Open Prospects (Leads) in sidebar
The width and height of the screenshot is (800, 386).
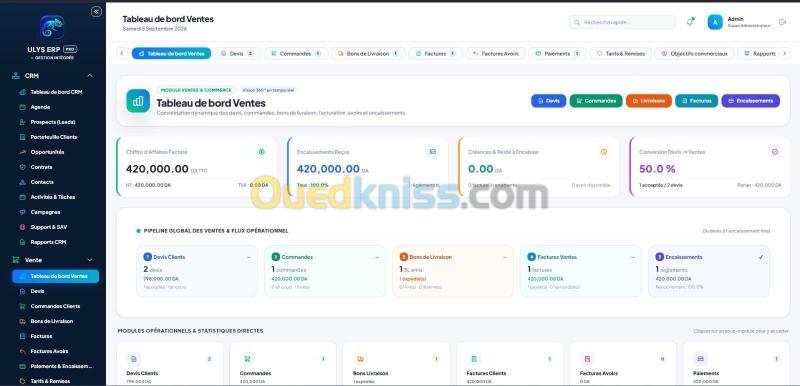(x=55, y=122)
